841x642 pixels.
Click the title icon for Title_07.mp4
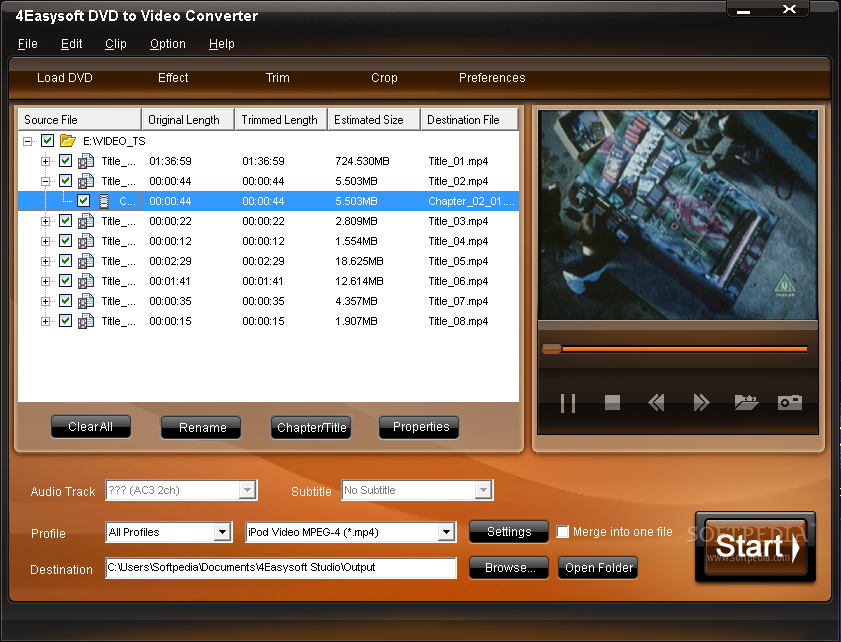tap(86, 301)
